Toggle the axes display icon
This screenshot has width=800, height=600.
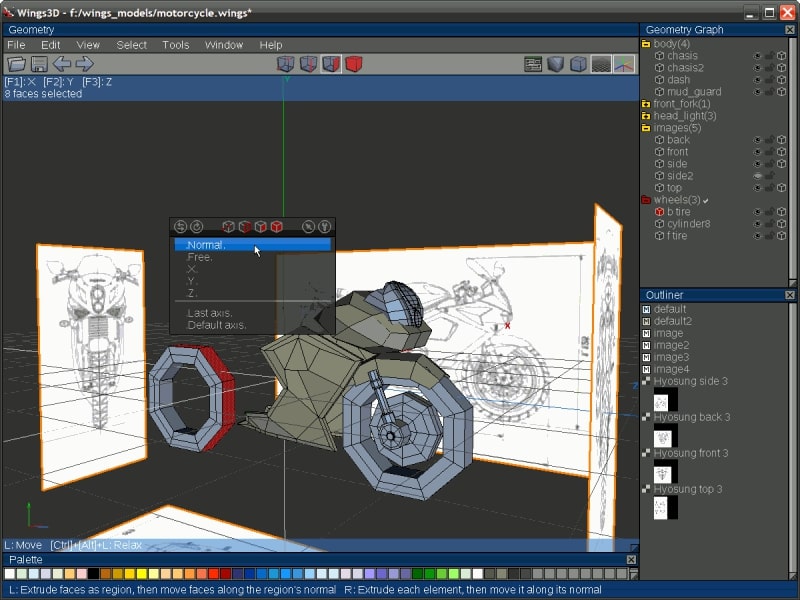(623, 64)
